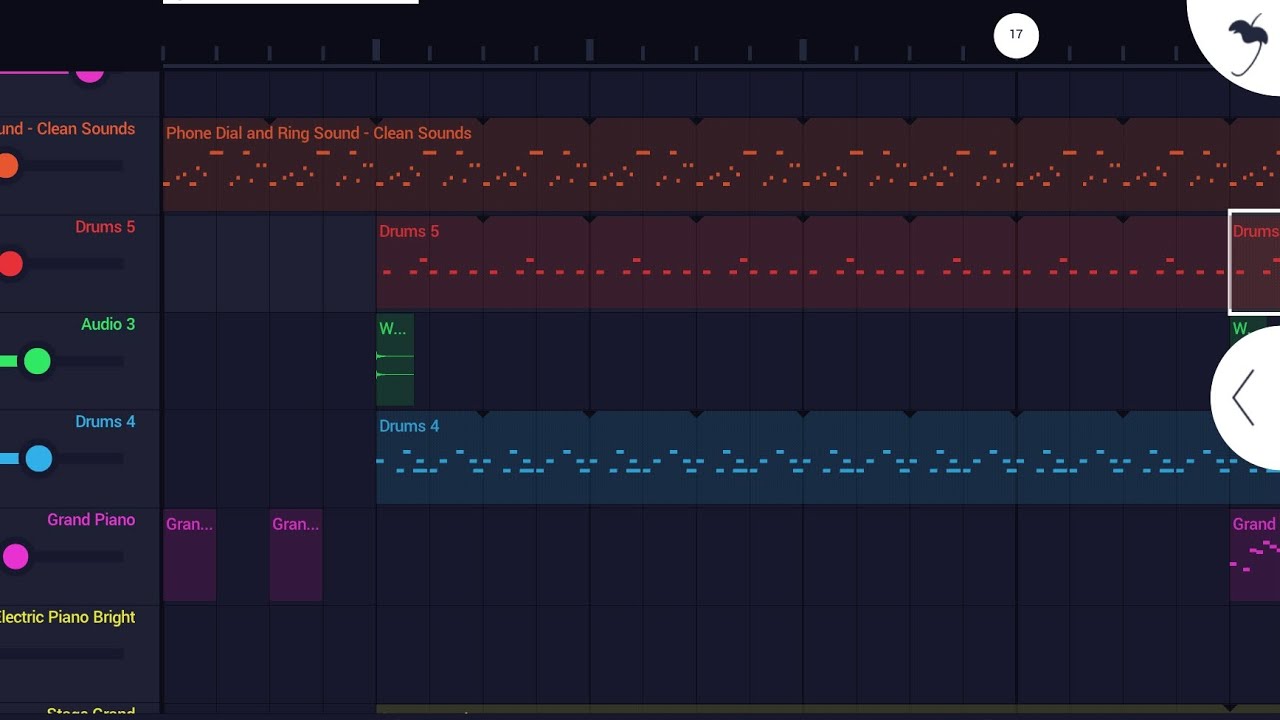Screen dimensions: 1280x720
Task: Expand the side panel with the left arrow
Action: (x=1244, y=397)
